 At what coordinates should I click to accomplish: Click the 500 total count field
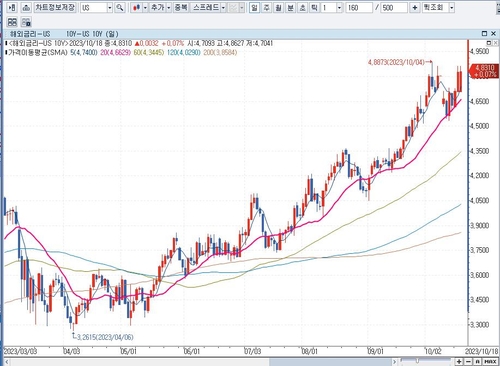(394, 7)
